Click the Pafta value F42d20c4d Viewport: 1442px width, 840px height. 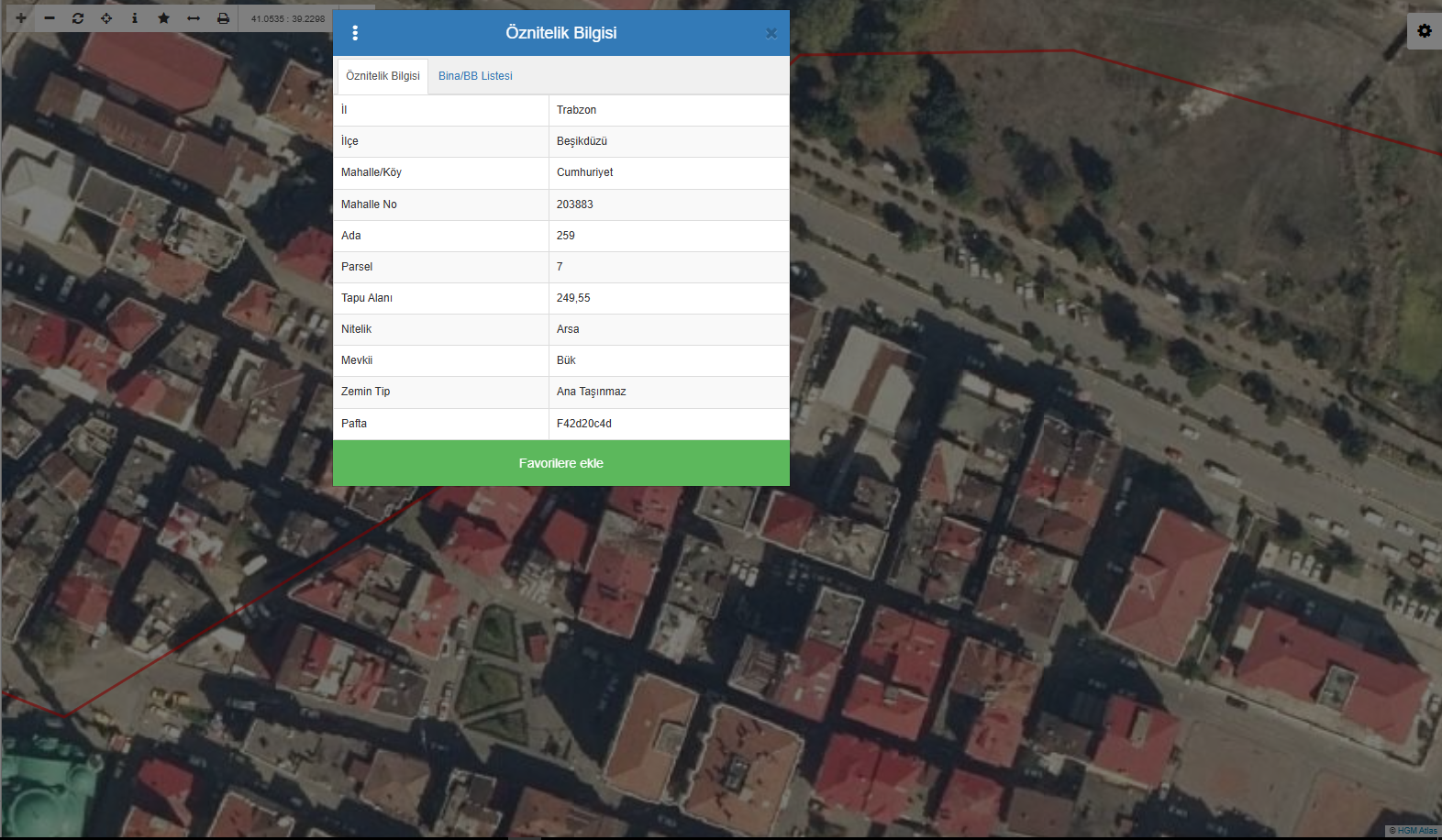583,424
